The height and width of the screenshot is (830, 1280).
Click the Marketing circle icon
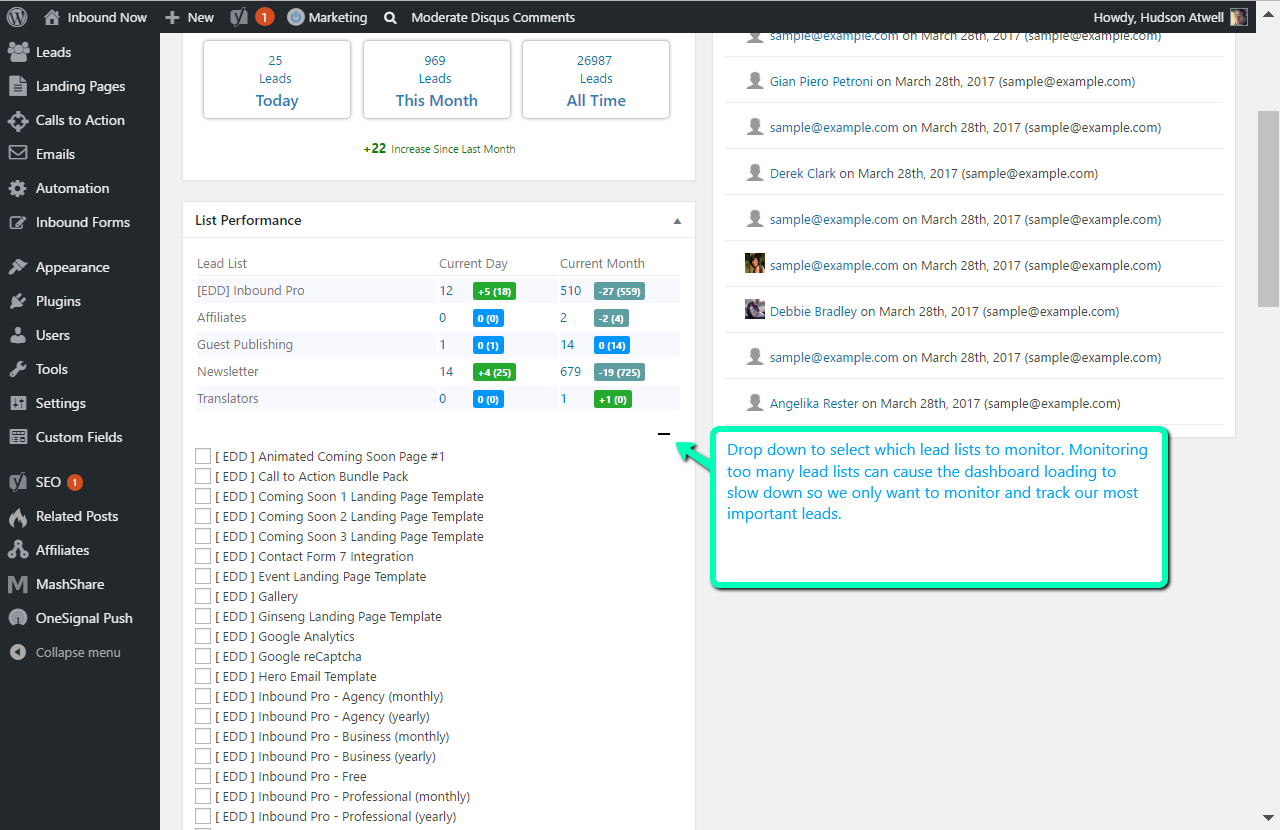coord(295,17)
